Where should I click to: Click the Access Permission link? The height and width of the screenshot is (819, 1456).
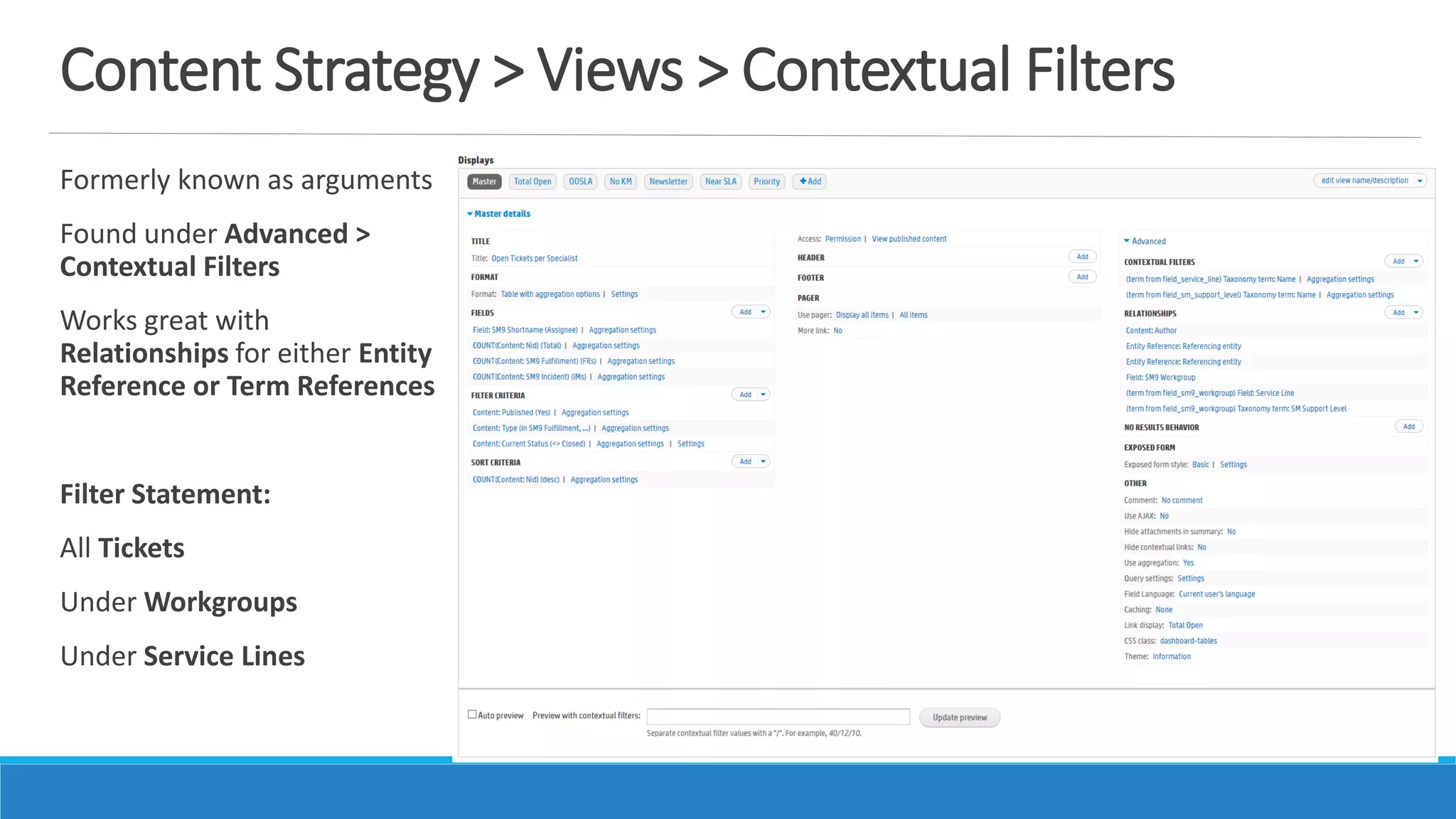842,239
